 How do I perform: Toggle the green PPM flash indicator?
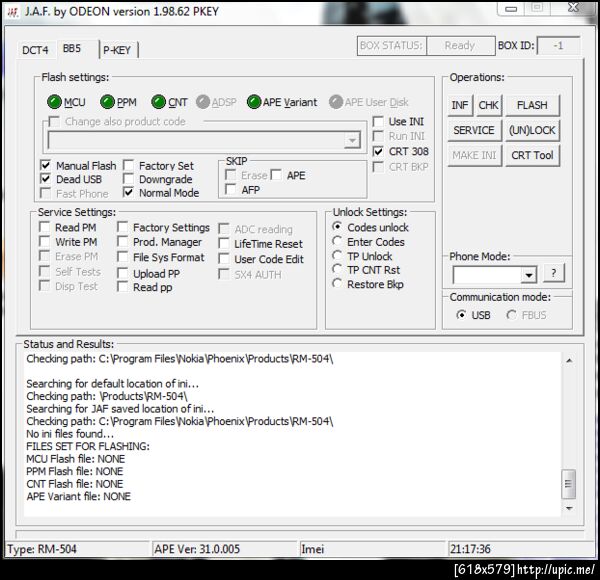(x=107, y=102)
